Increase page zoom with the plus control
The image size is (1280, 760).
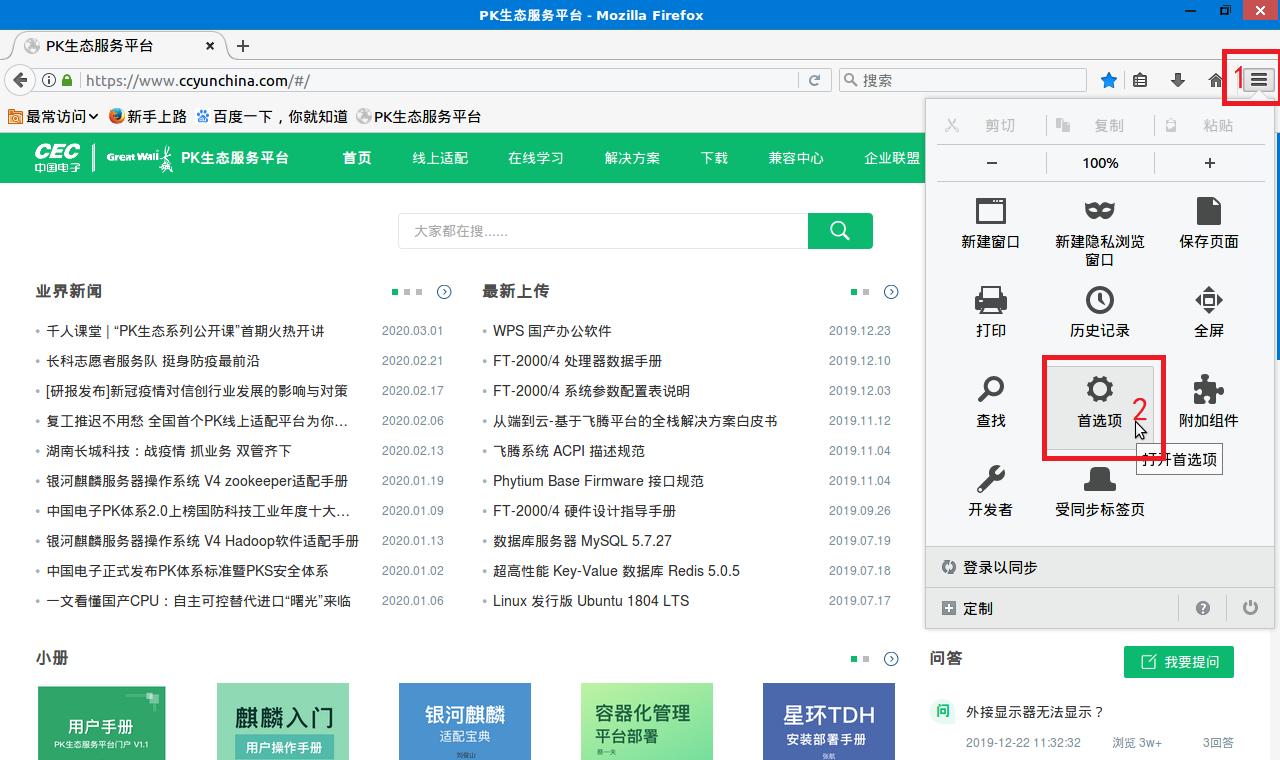click(1209, 162)
